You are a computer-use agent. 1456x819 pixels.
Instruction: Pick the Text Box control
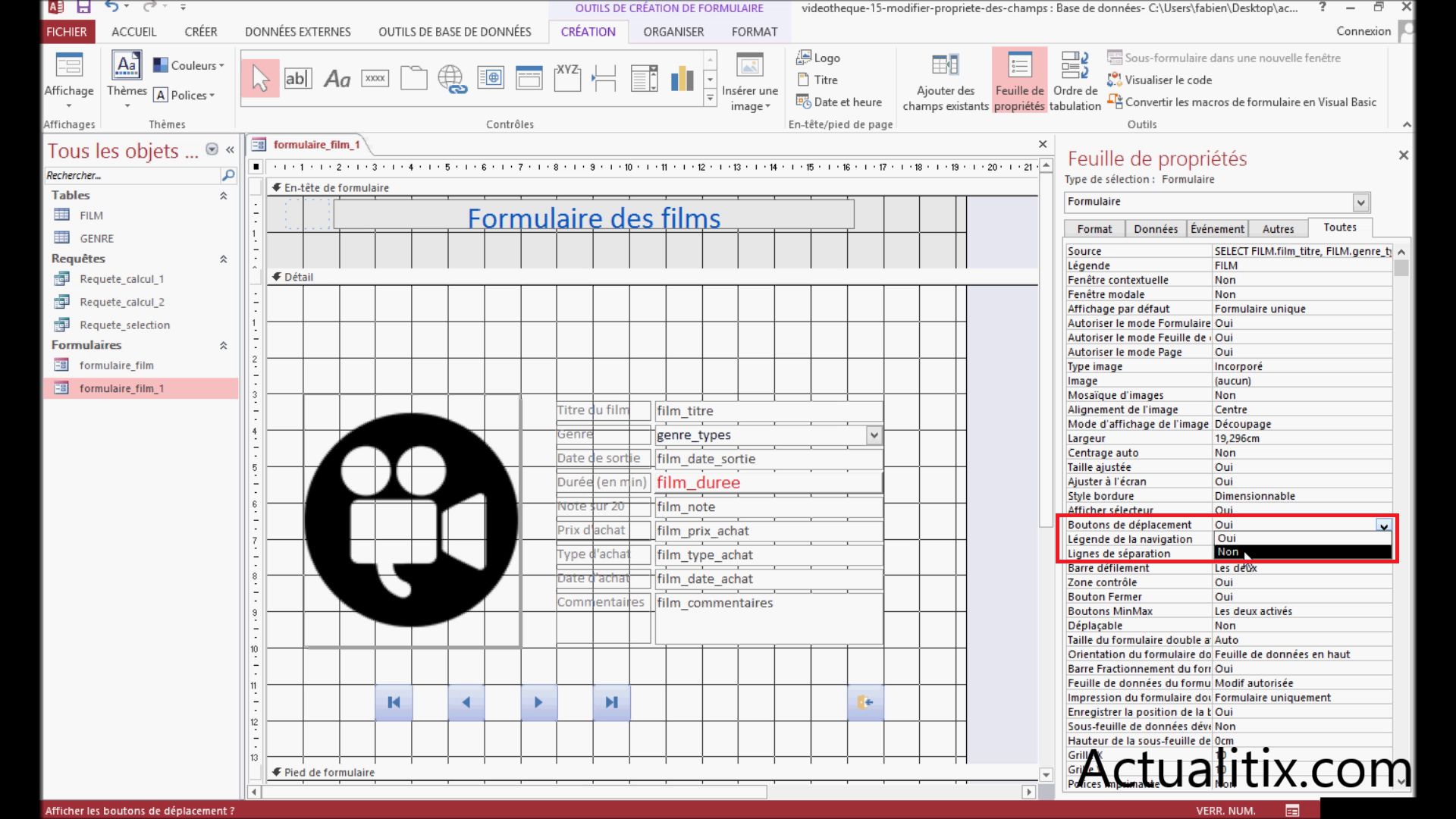(297, 78)
